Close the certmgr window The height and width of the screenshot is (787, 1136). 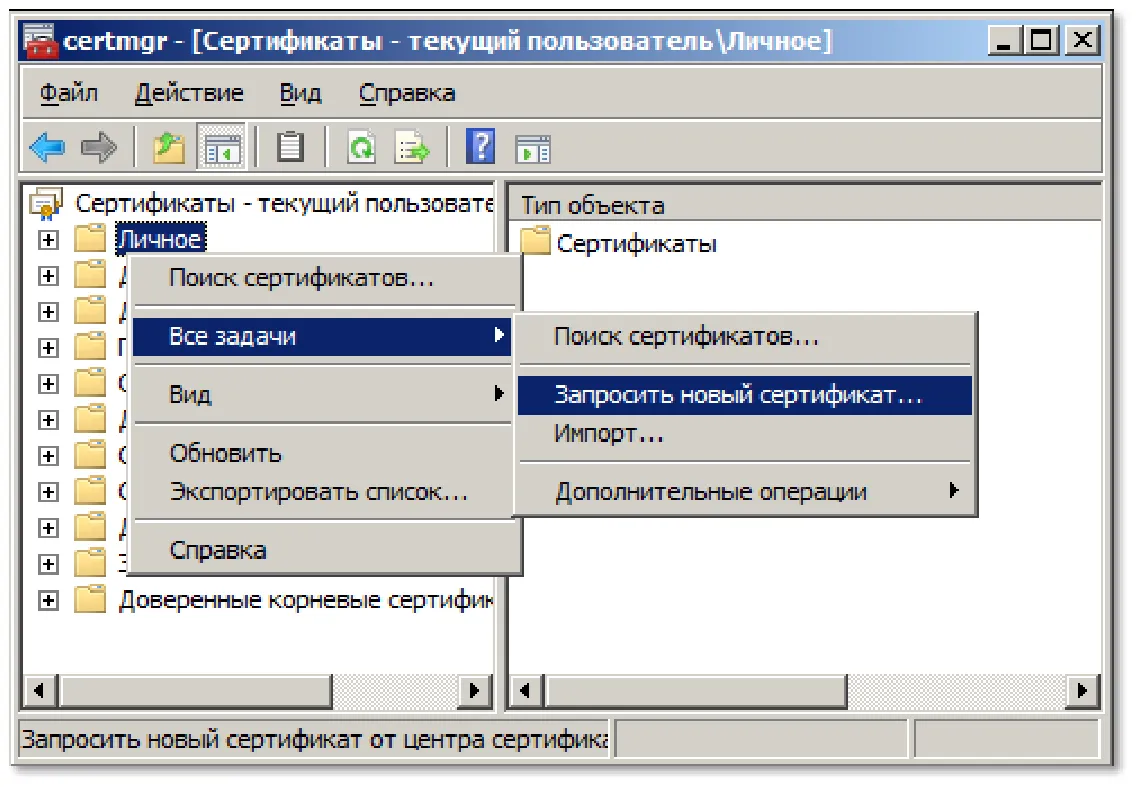[1082, 40]
